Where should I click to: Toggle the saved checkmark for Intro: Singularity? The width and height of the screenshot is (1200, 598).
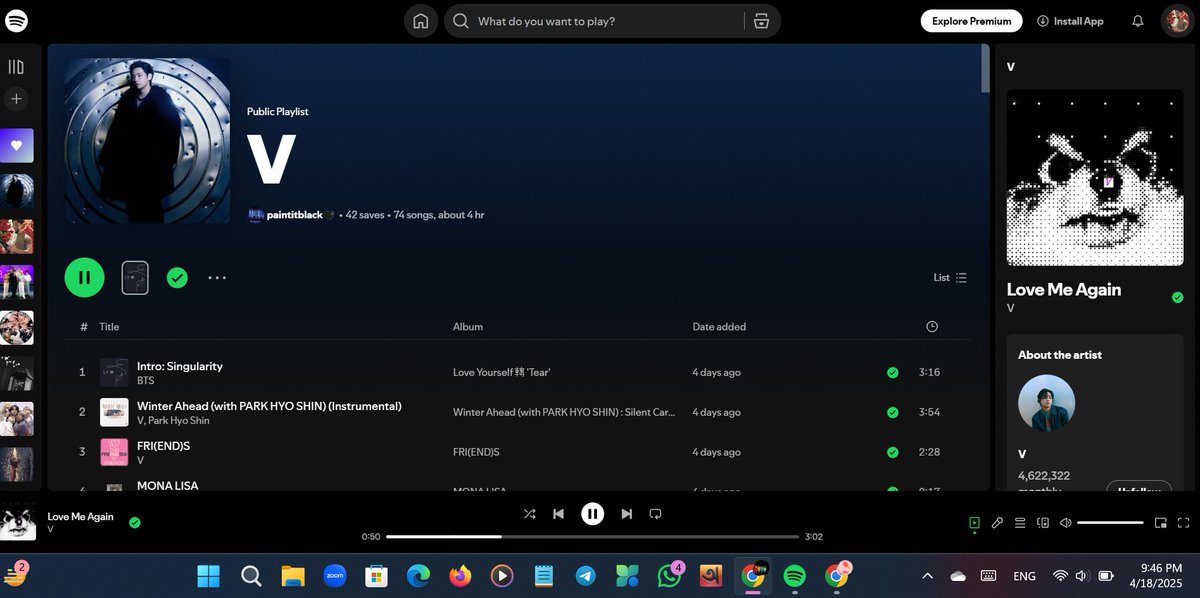(892, 372)
